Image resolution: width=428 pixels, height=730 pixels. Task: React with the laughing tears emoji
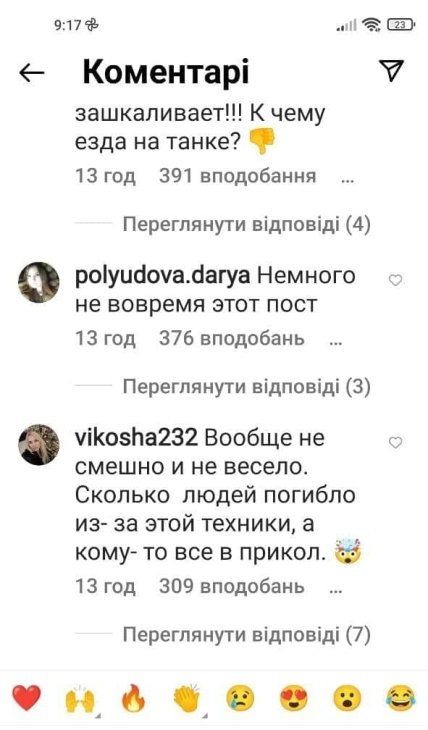click(401, 698)
